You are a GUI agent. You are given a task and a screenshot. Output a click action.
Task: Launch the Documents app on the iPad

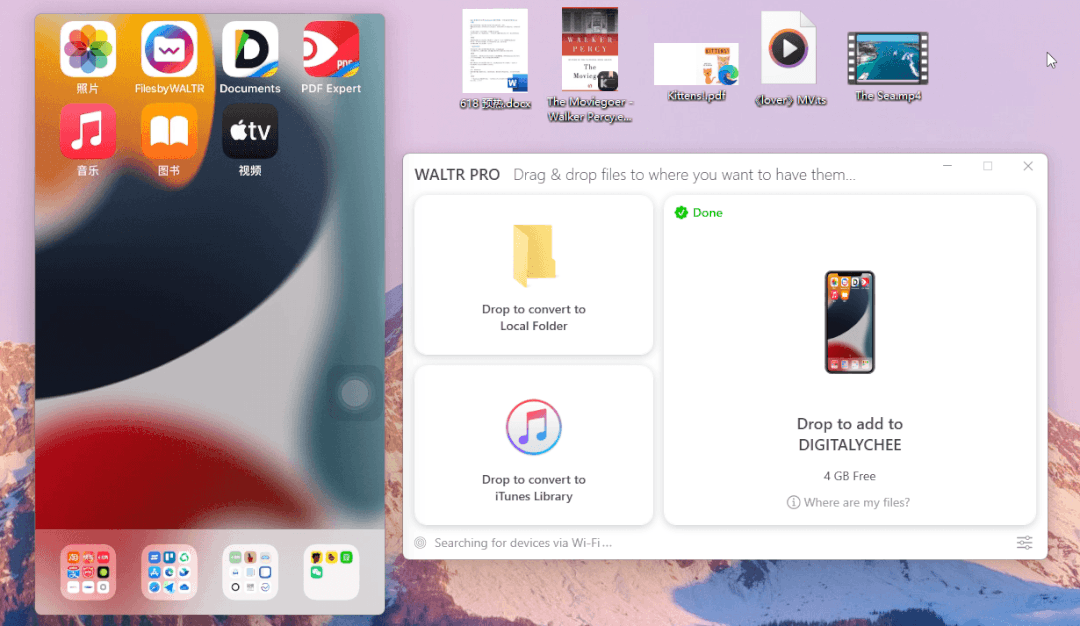tap(250, 49)
